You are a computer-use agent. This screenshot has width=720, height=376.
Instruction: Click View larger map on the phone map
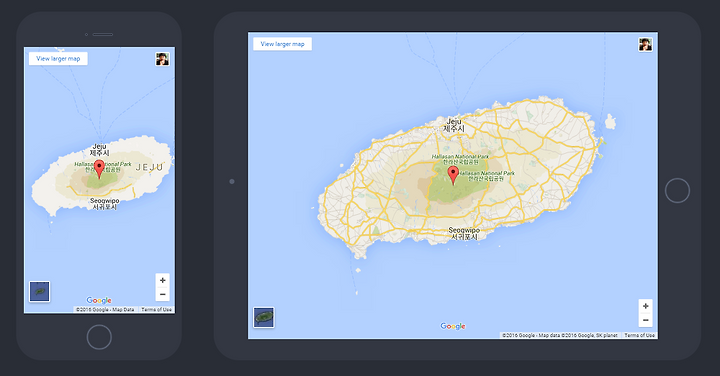click(x=58, y=59)
